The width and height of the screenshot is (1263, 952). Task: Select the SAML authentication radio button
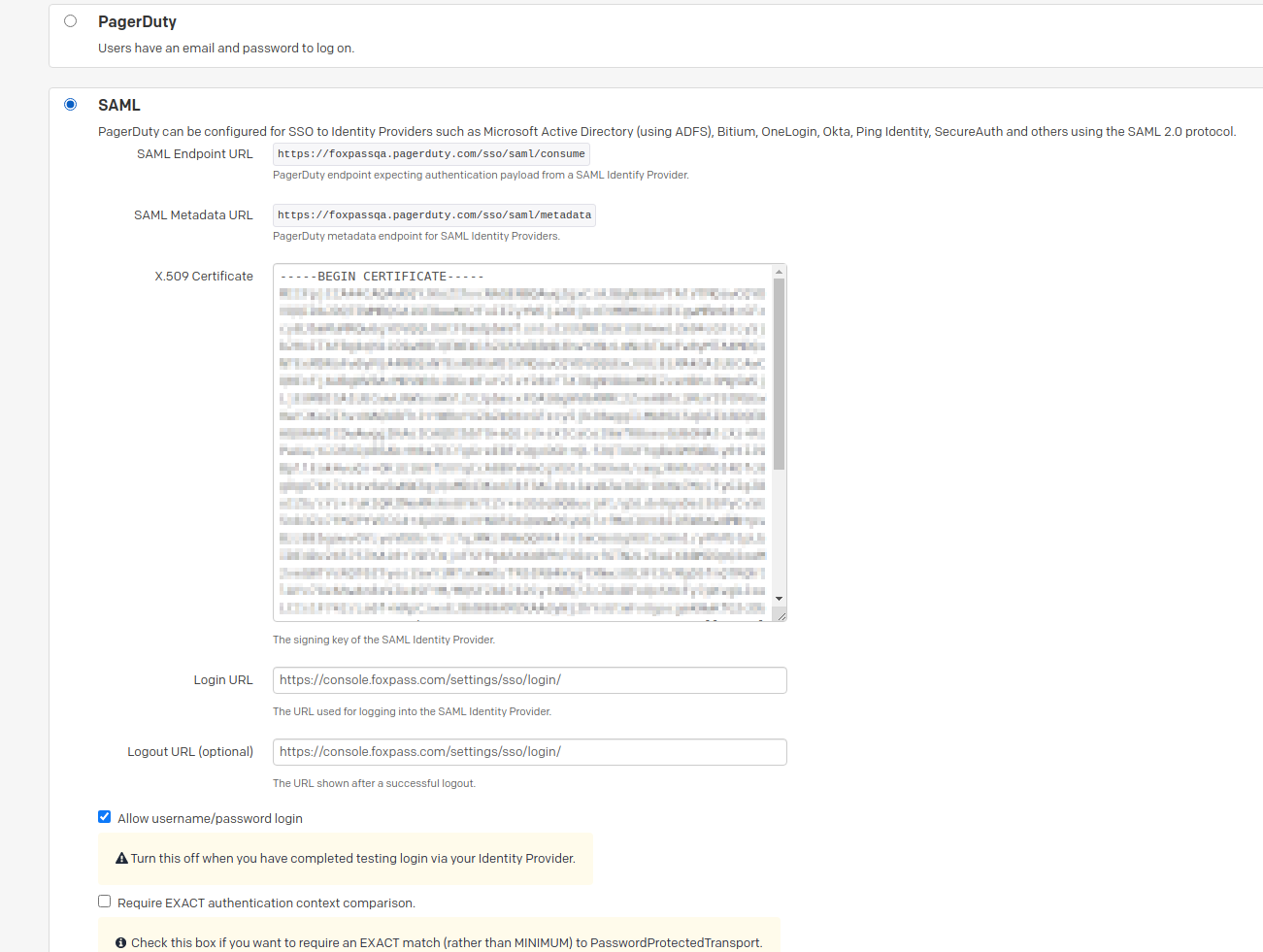(x=71, y=105)
